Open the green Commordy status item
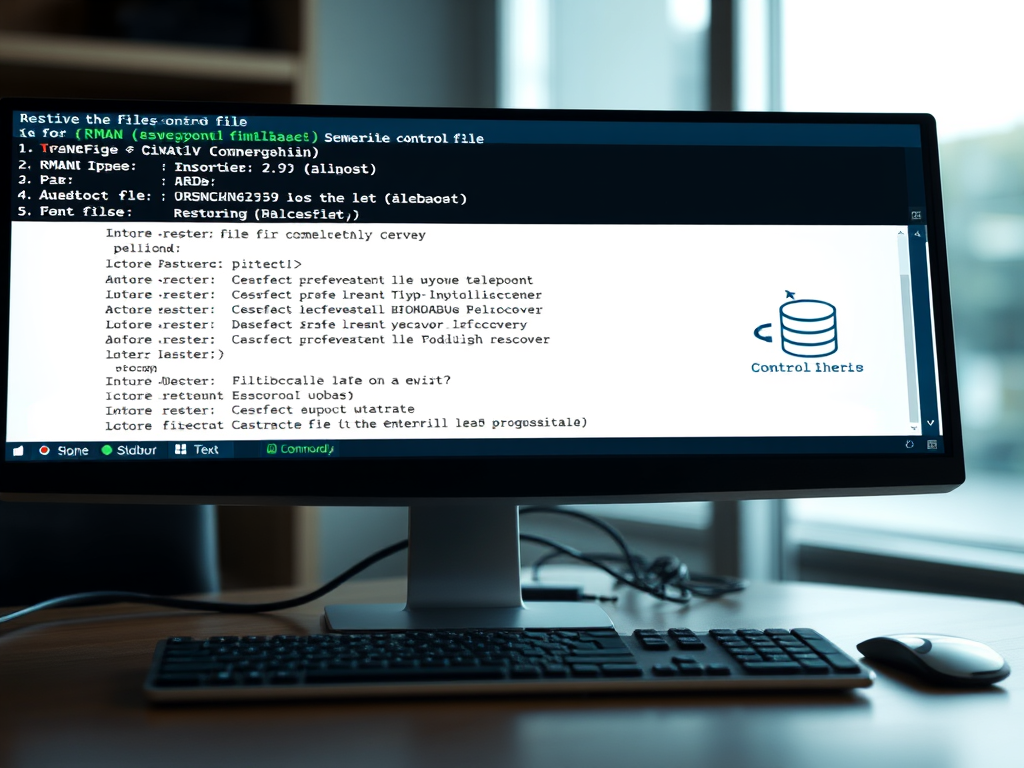This screenshot has width=1024, height=768. pos(300,449)
